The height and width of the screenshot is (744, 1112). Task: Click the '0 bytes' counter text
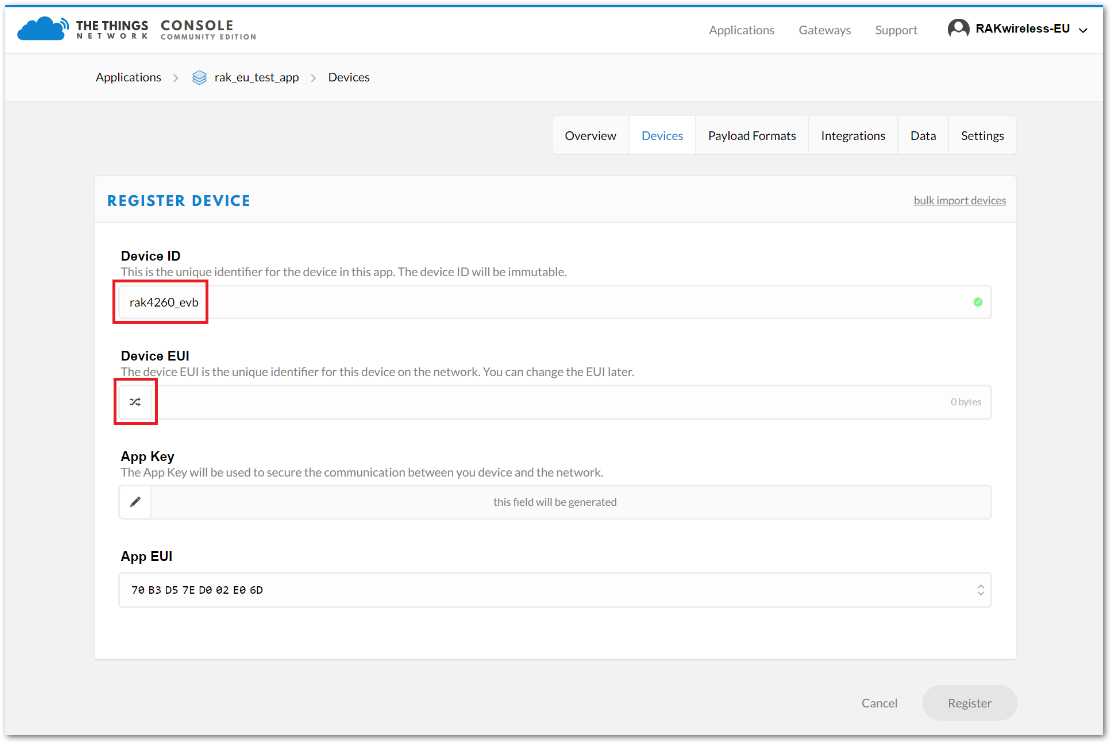coord(966,402)
